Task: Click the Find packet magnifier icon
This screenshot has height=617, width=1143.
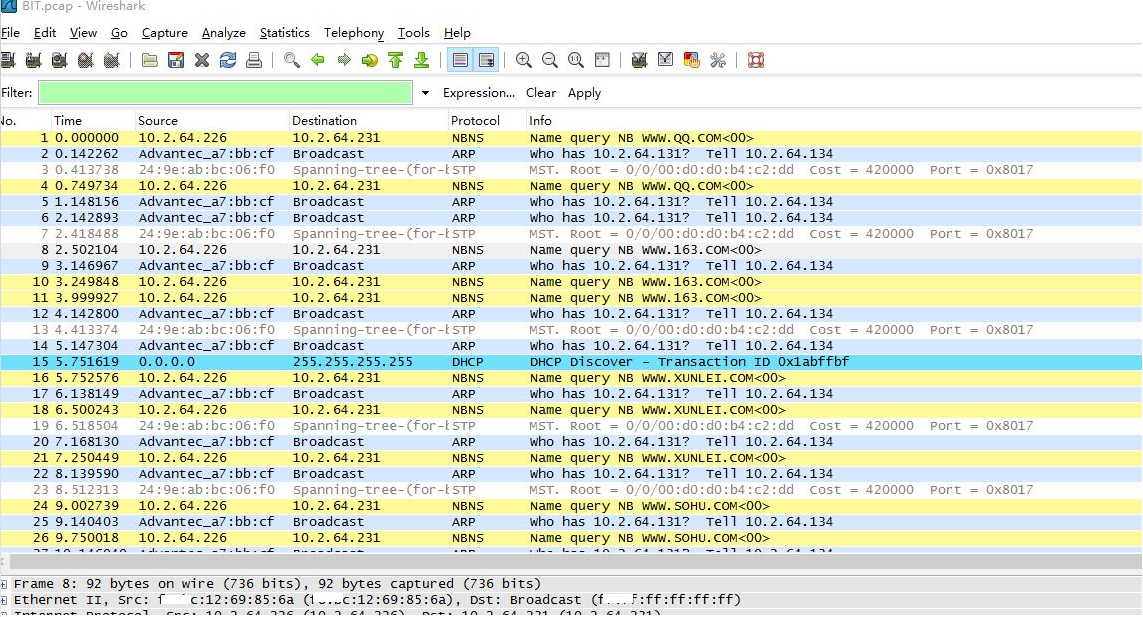Action: tap(292, 60)
